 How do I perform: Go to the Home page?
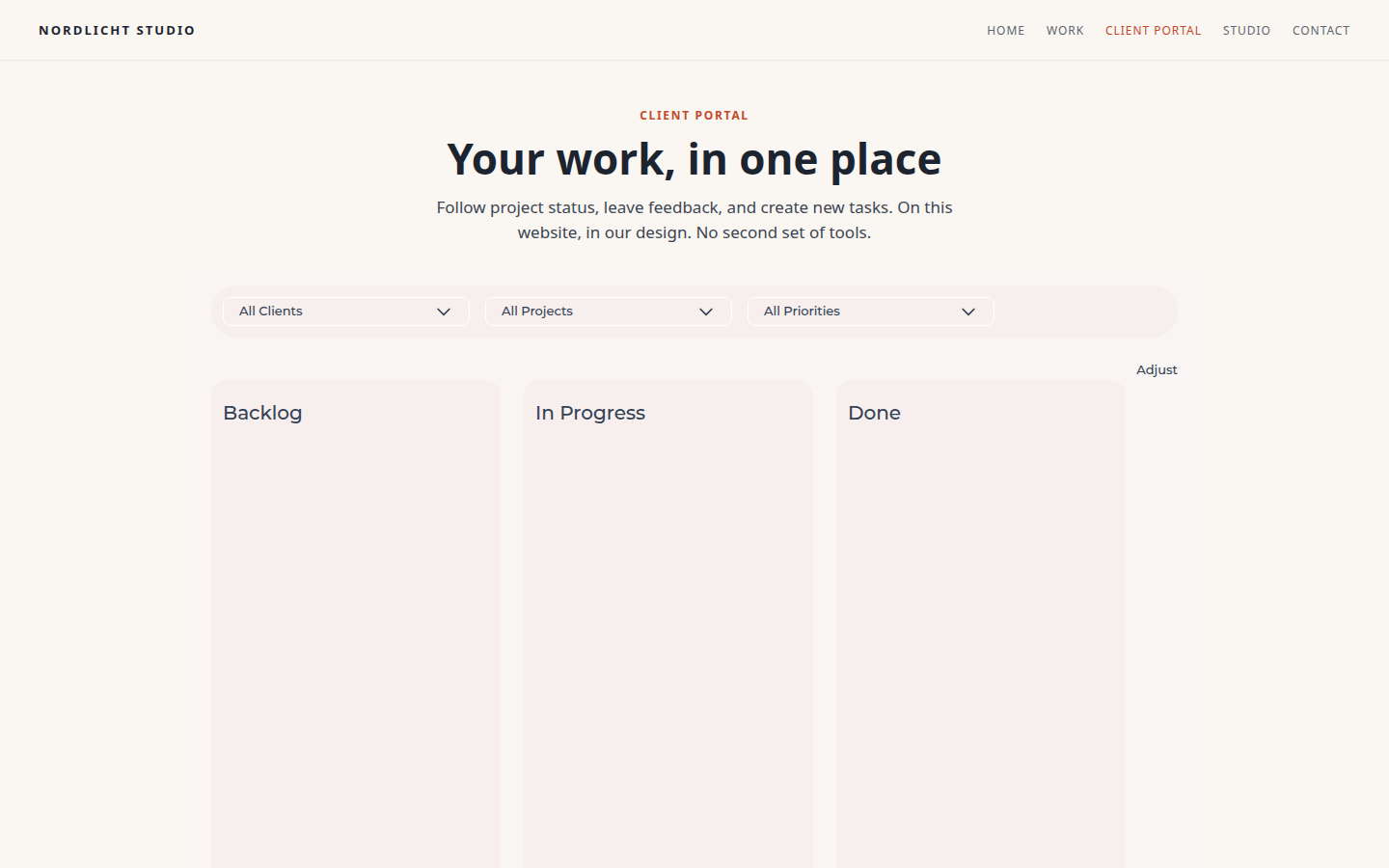tap(1006, 31)
